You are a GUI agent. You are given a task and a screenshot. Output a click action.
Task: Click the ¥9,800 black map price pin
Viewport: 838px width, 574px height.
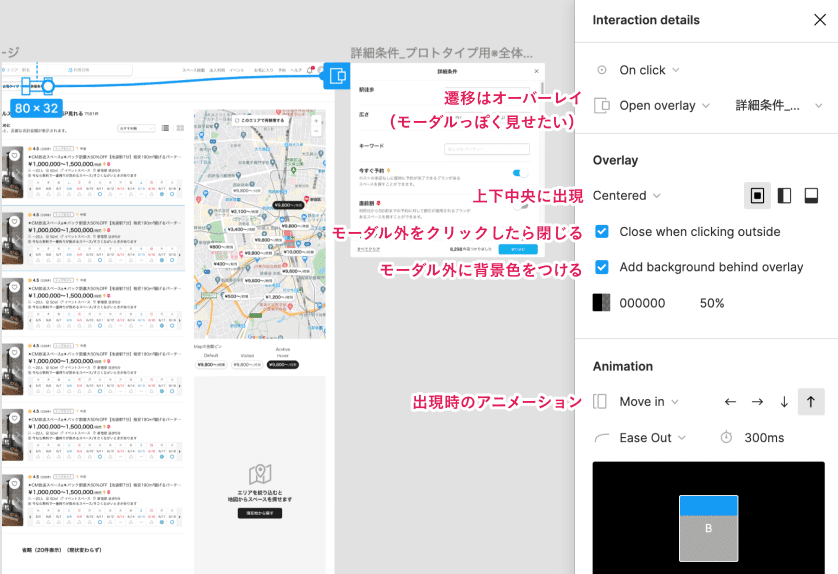(x=289, y=205)
